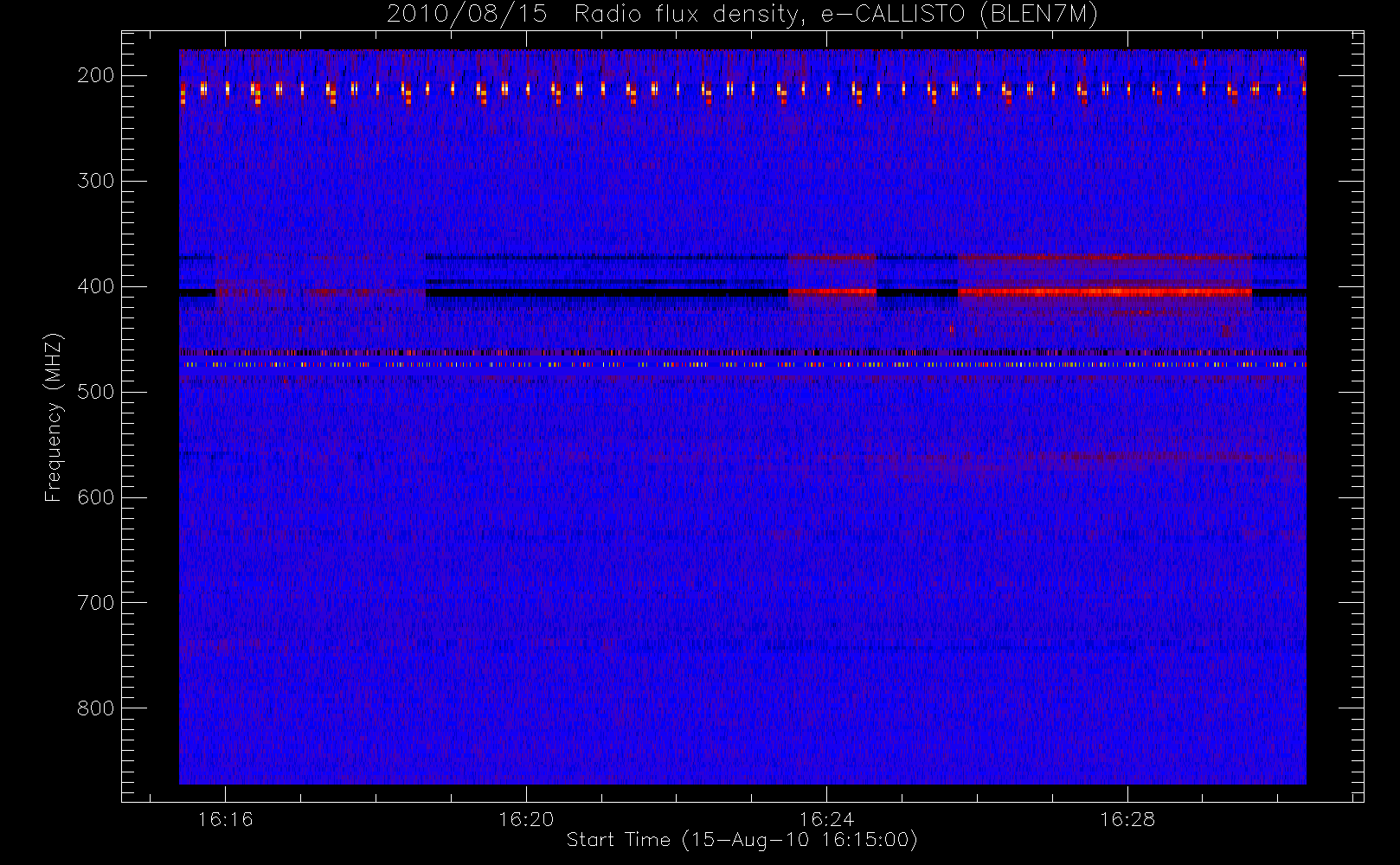Click the 700 frequency tick label
Viewport: 1400px width, 865px height.
[x=96, y=603]
